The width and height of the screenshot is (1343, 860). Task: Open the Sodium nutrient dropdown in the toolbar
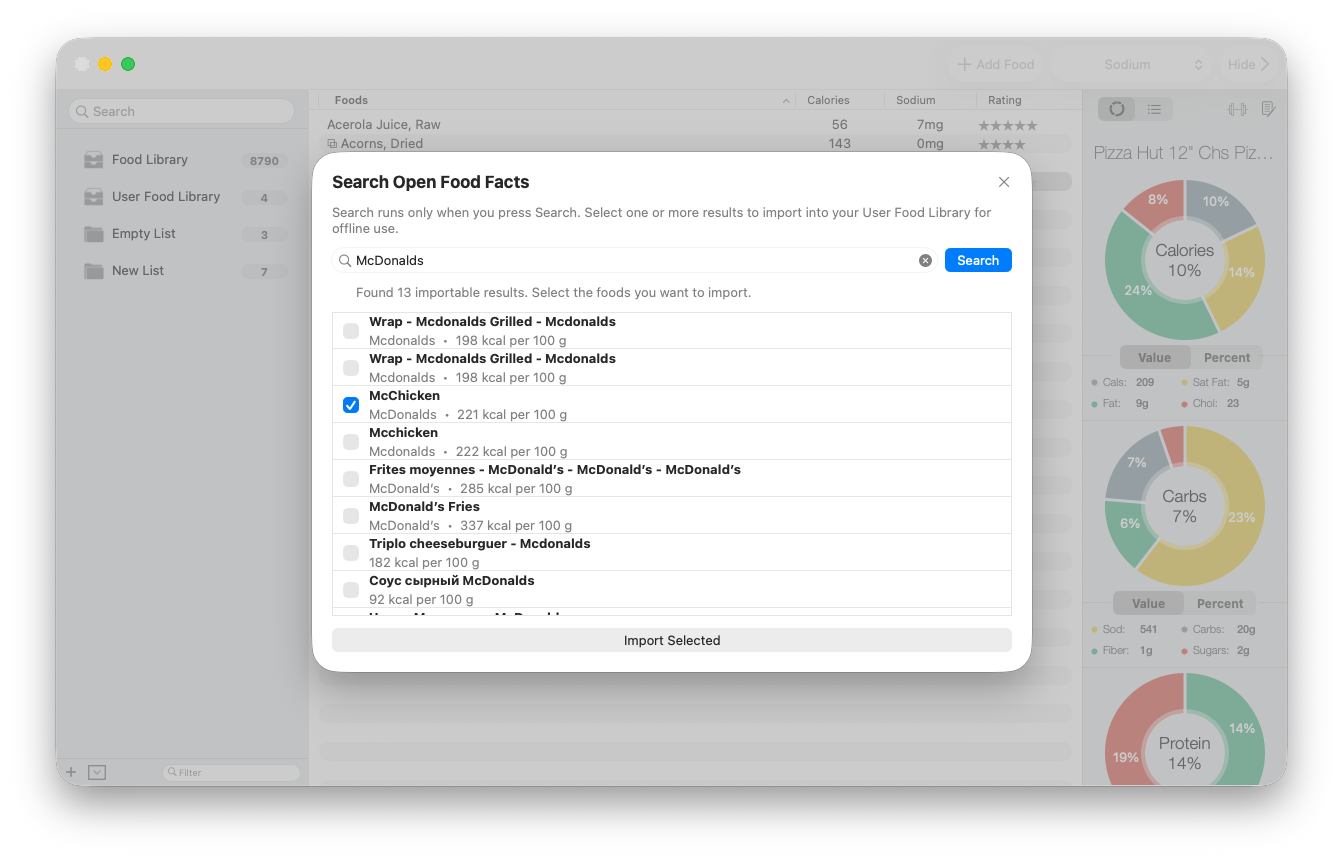pyautogui.click(x=1132, y=64)
